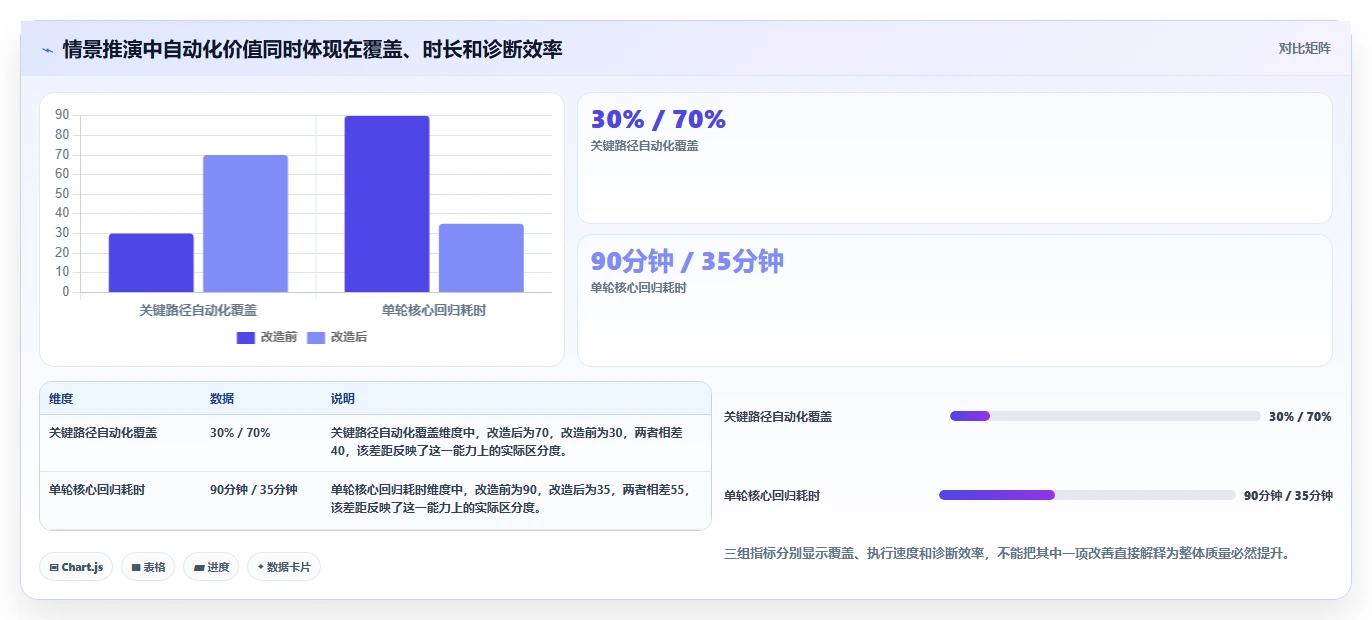Click the lightning icon beside the title

pos(47,50)
